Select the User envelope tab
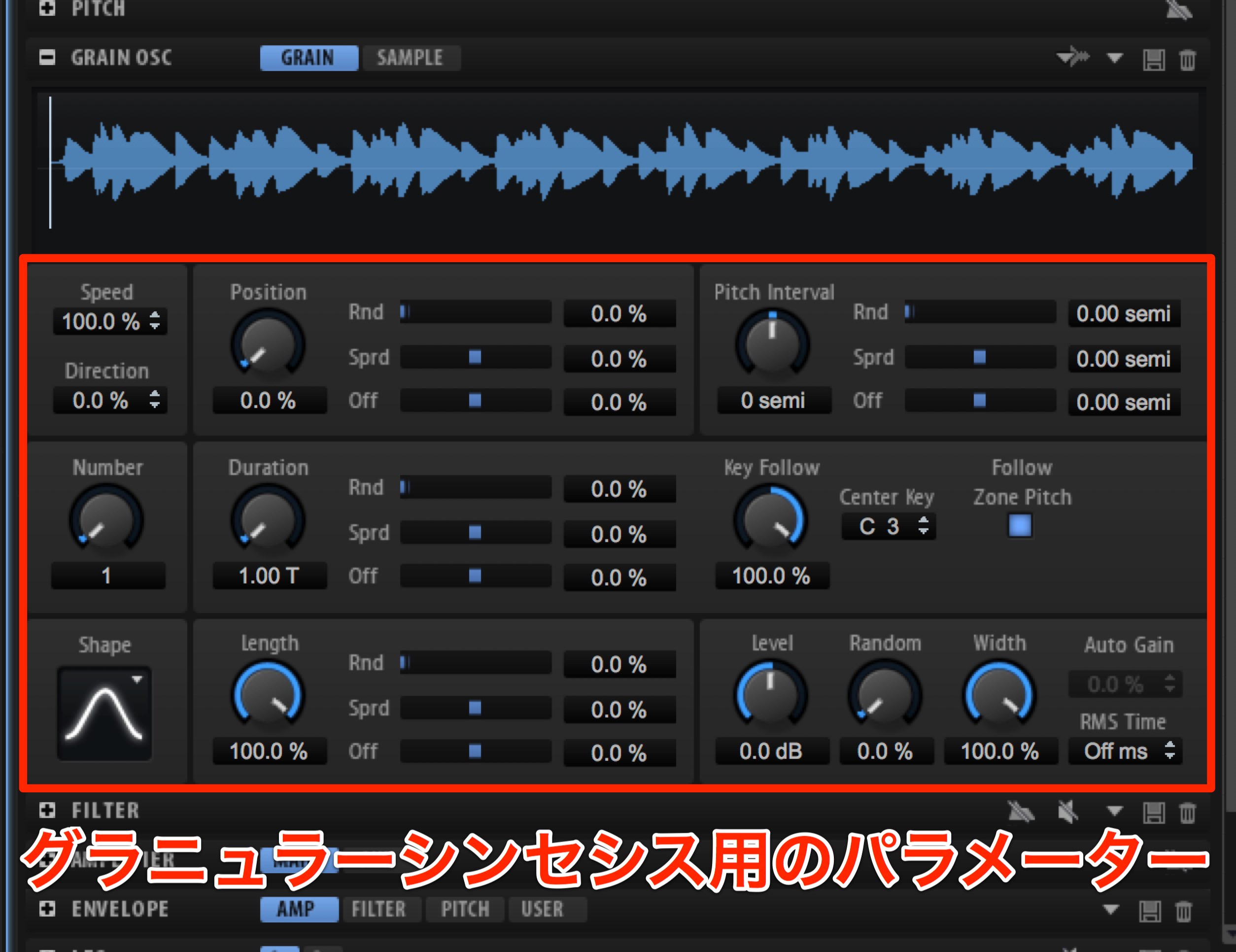This screenshot has width=1236, height=952. 542,909
